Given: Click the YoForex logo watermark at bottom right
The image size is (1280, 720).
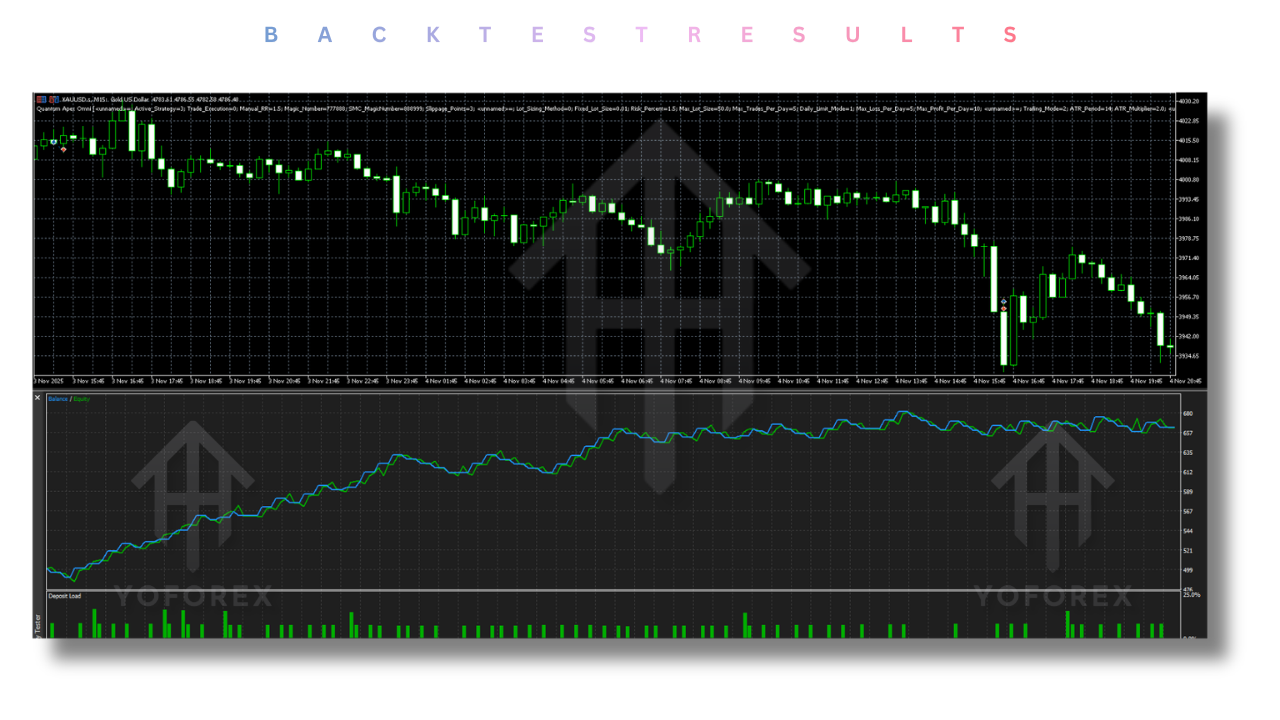Looking at the screenshot, I should tap(1053, 520).
